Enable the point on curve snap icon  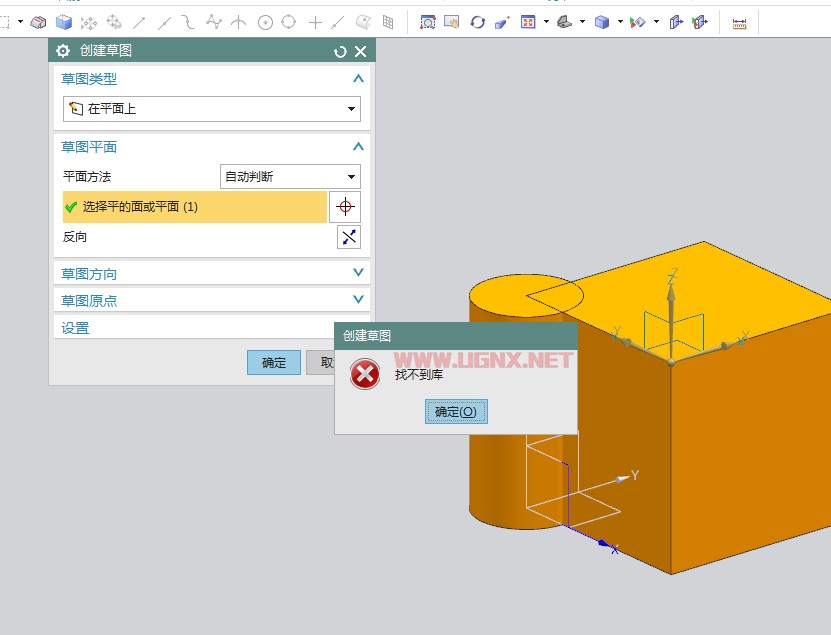tap(338, 22)
